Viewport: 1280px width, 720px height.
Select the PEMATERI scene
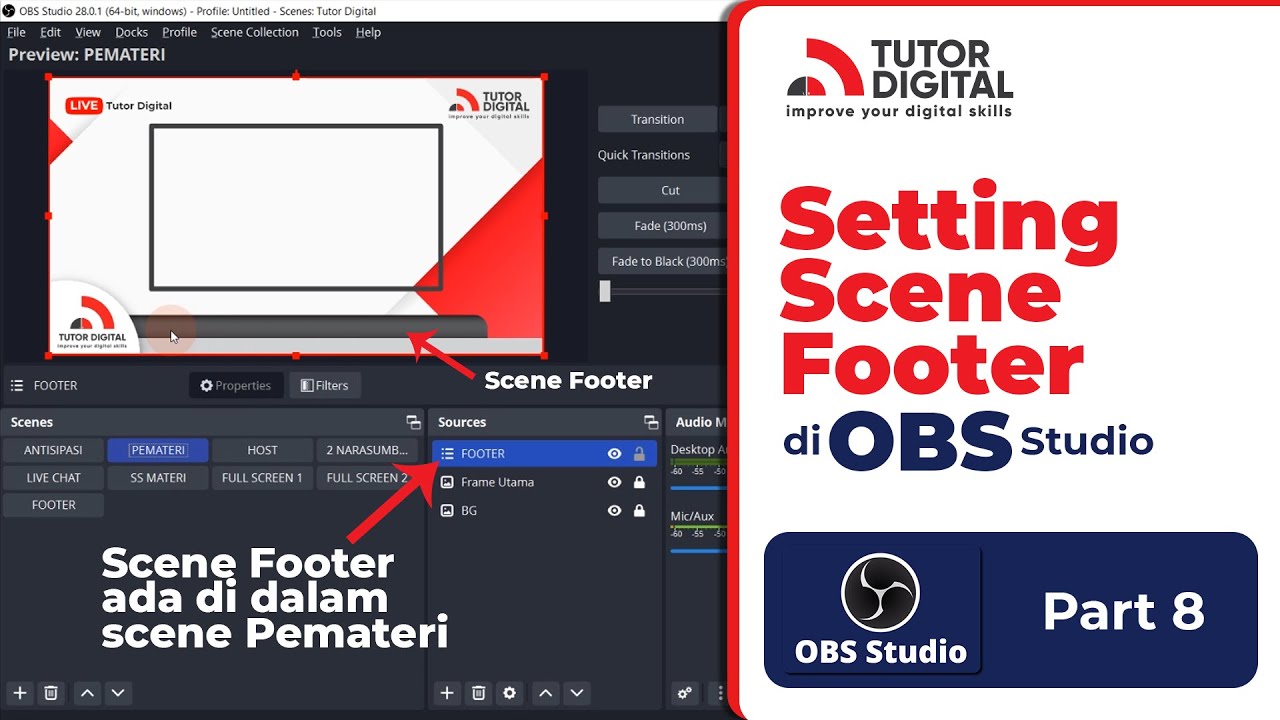(x=158, y=450)
